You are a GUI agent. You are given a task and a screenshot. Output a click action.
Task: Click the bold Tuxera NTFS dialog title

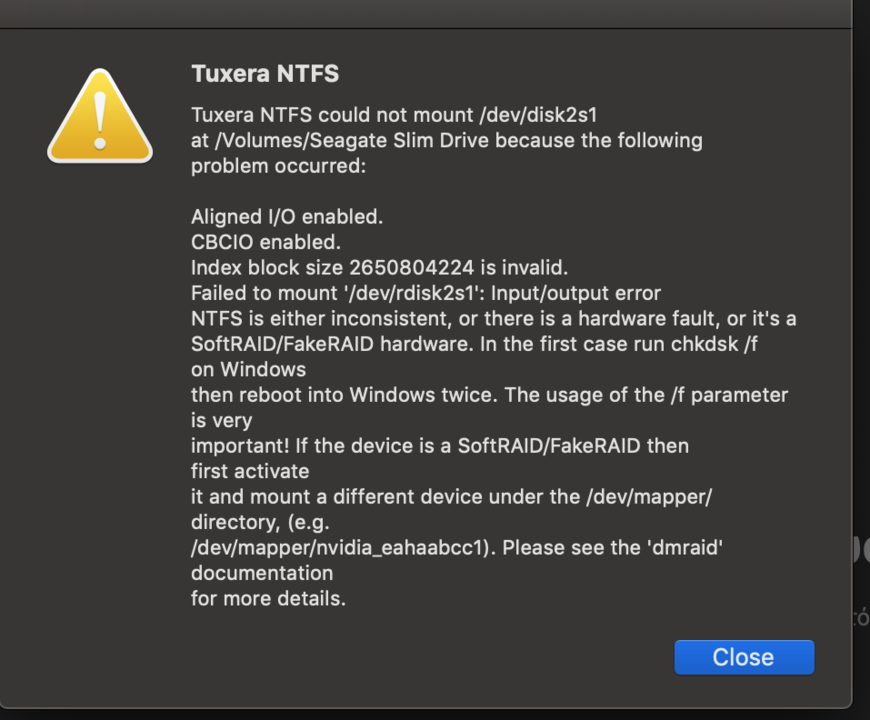[x=265, y=74]
